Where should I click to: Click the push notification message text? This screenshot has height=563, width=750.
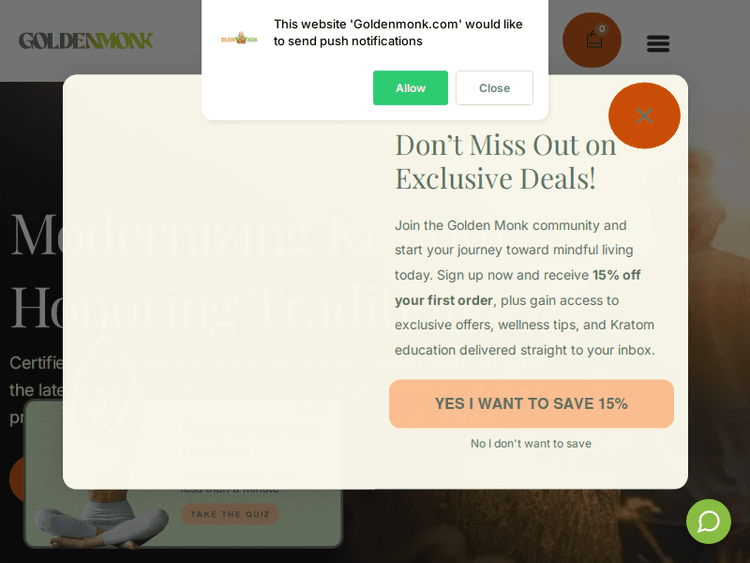(398, 33)
